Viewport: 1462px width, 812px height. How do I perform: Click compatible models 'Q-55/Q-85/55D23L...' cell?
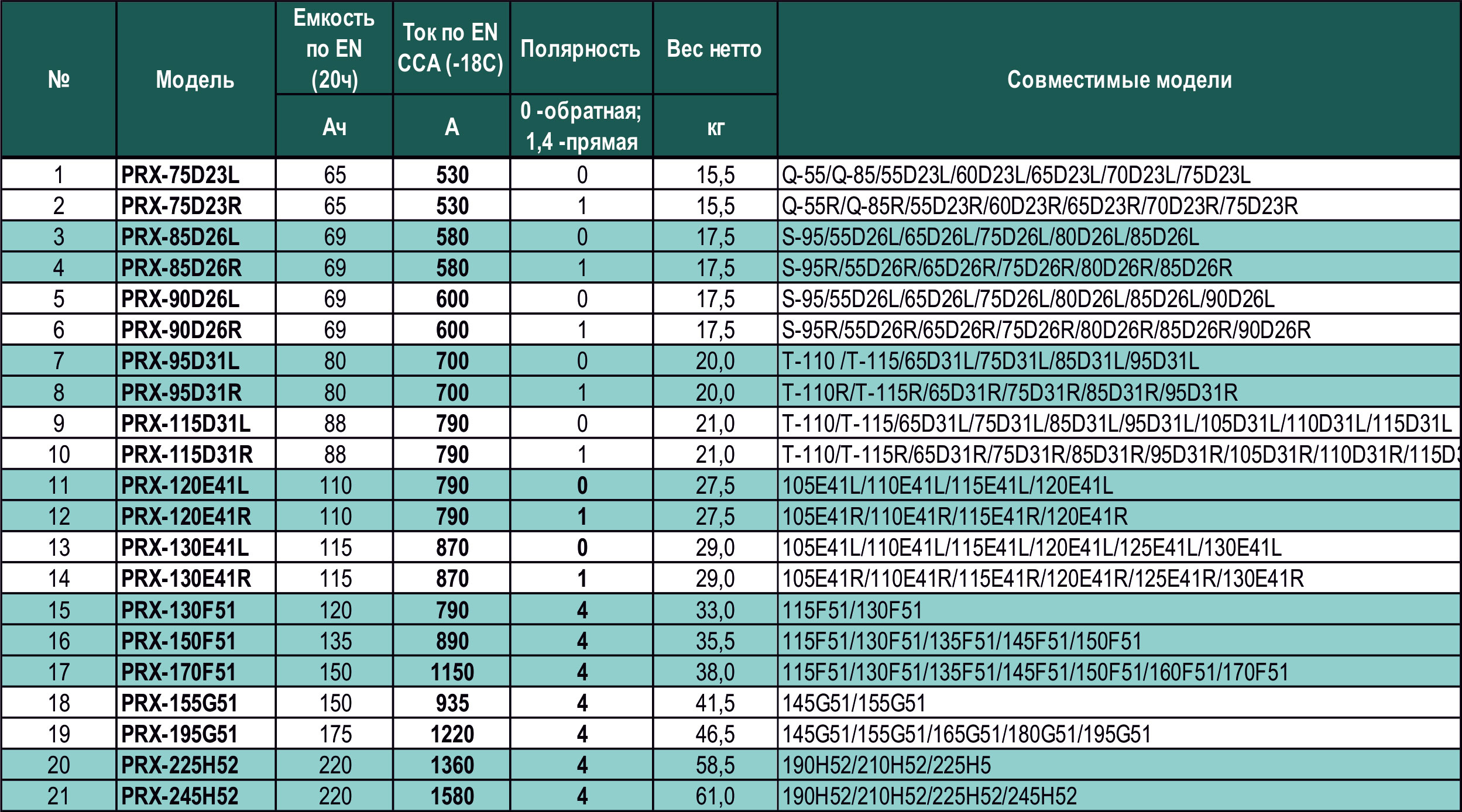click(1119, 174)
